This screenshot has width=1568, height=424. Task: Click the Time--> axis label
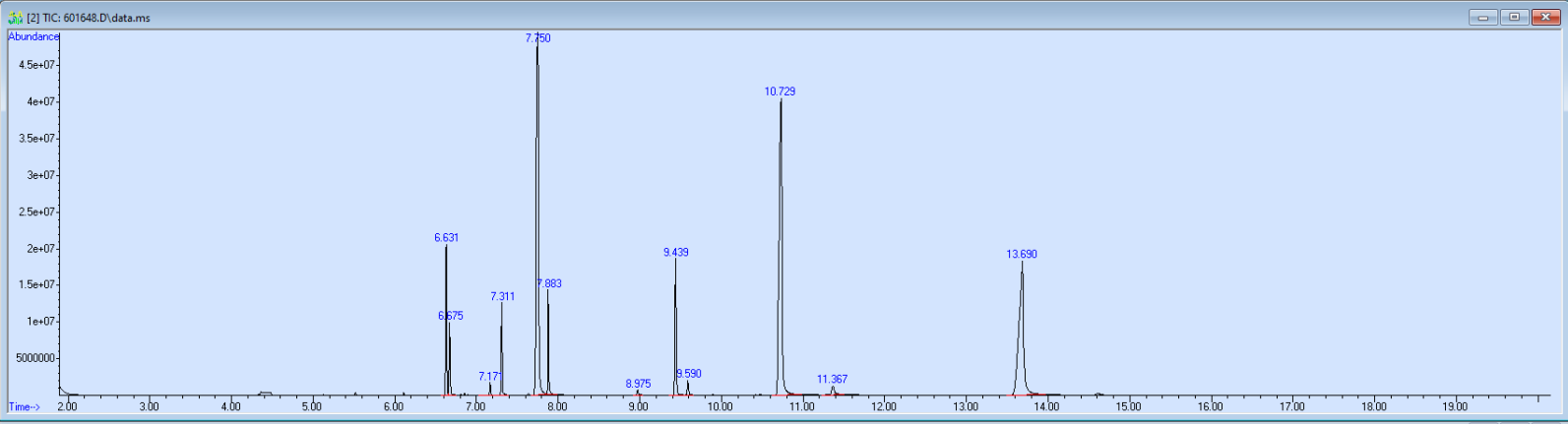[25, 406]
